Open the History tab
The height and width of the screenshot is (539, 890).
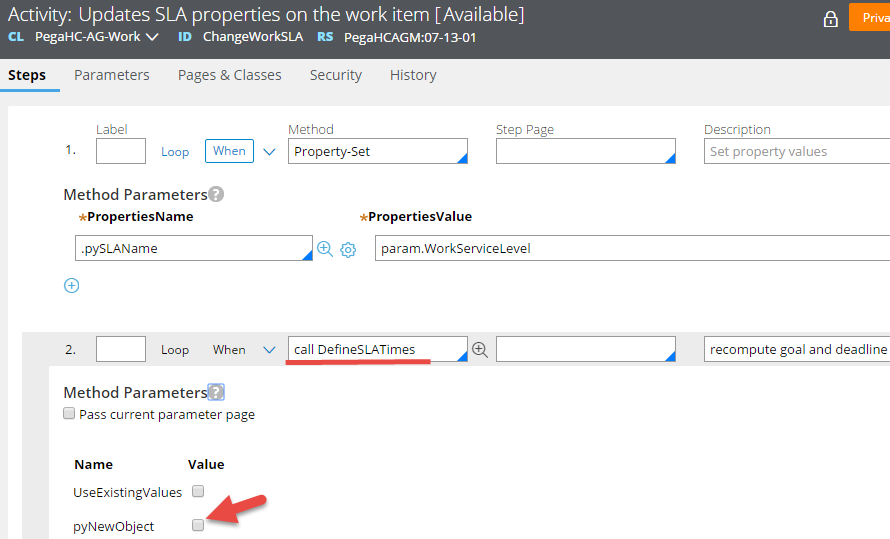(413, 75)
